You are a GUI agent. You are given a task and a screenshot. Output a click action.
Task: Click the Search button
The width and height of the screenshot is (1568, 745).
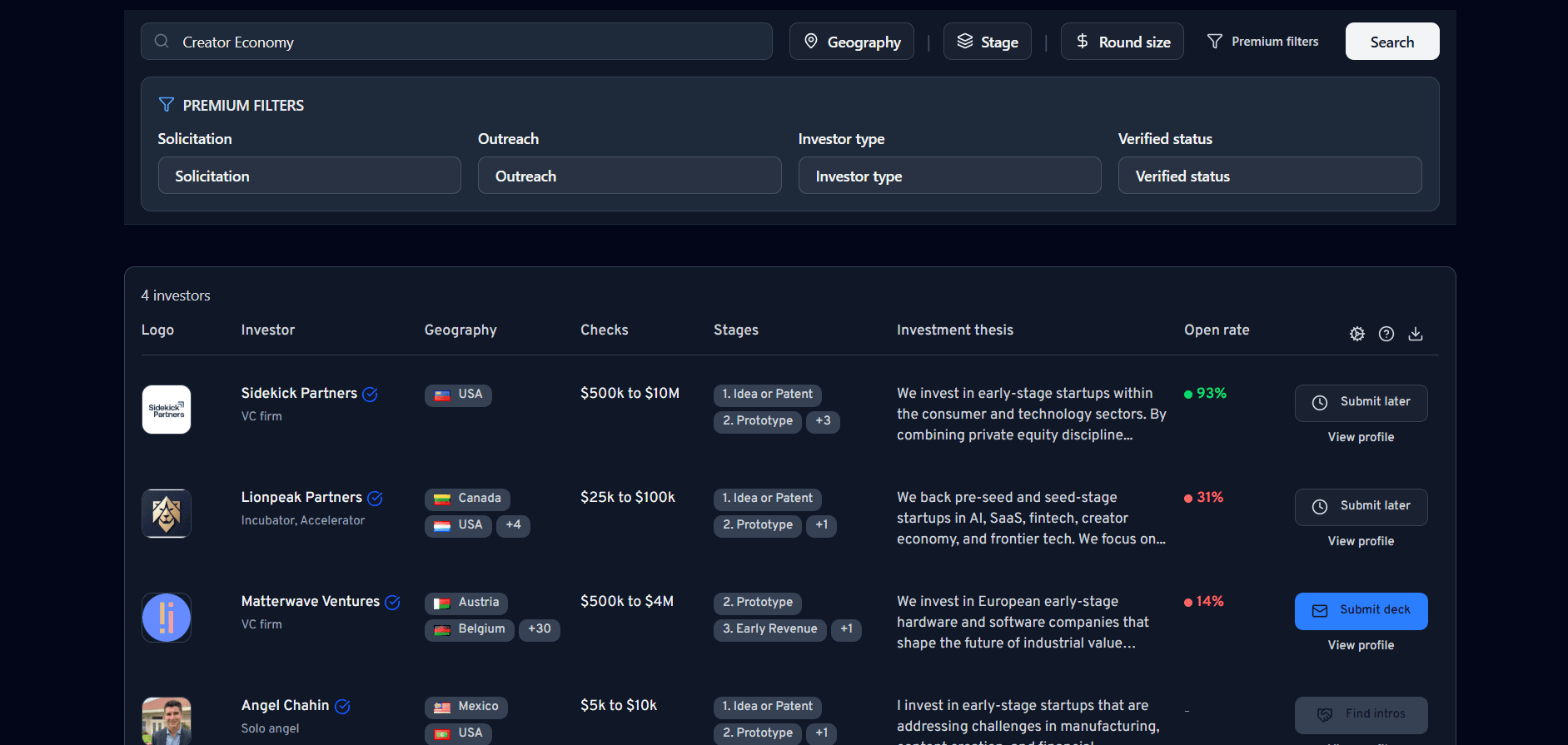point(1392,42)
